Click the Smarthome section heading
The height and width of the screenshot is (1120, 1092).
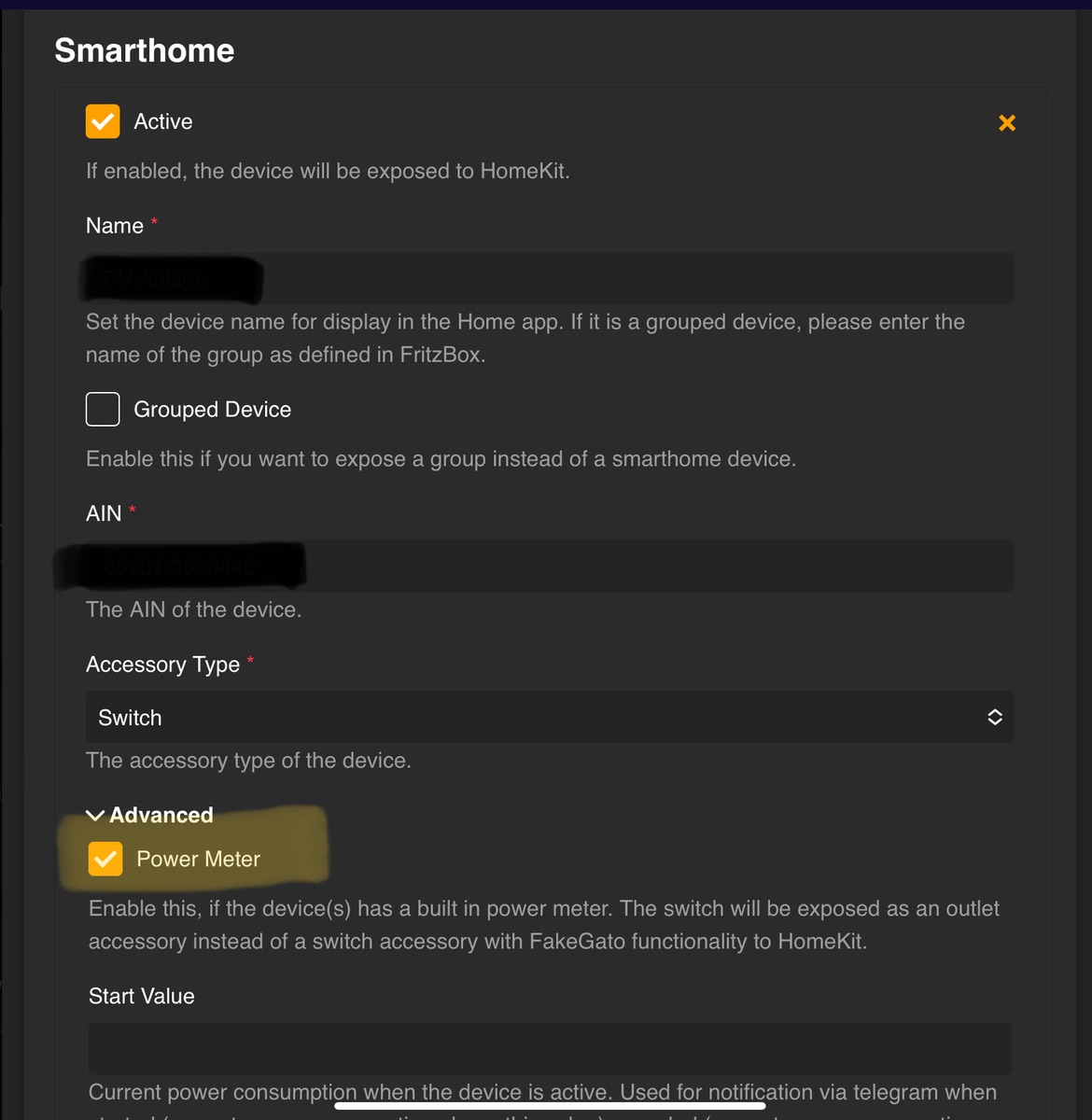click(145, 50)
